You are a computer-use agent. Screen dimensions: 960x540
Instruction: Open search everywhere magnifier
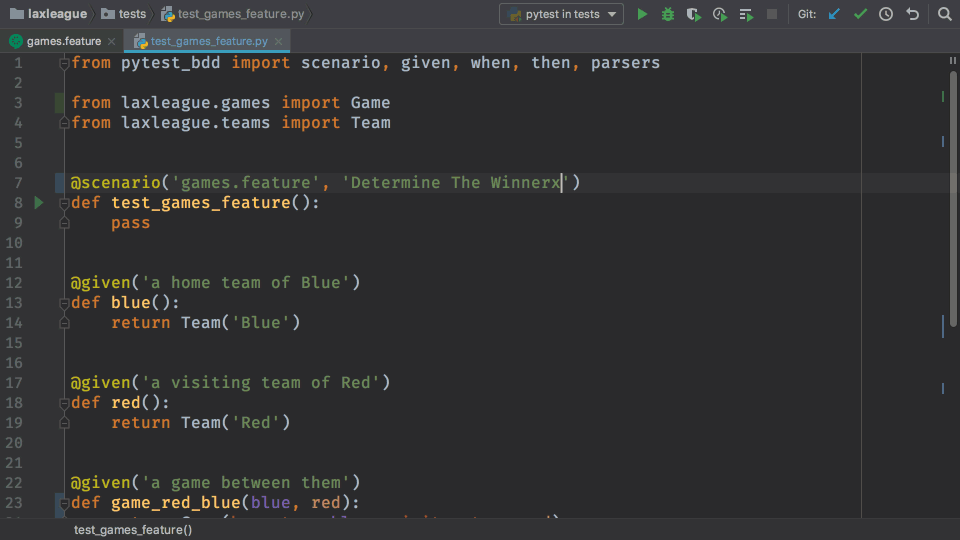point(945,14)
